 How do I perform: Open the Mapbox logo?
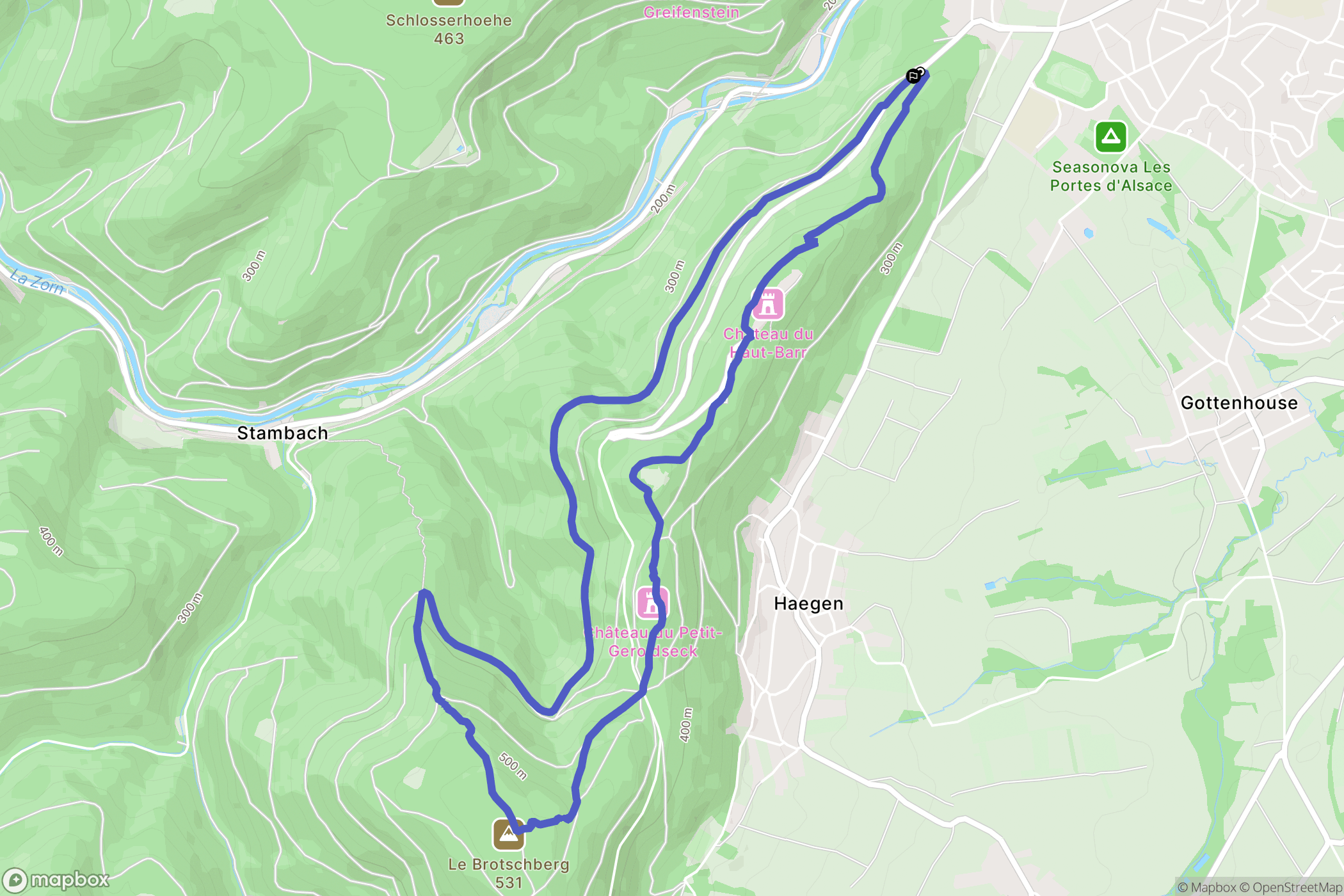pyautogui.click(x=56, y=880)
